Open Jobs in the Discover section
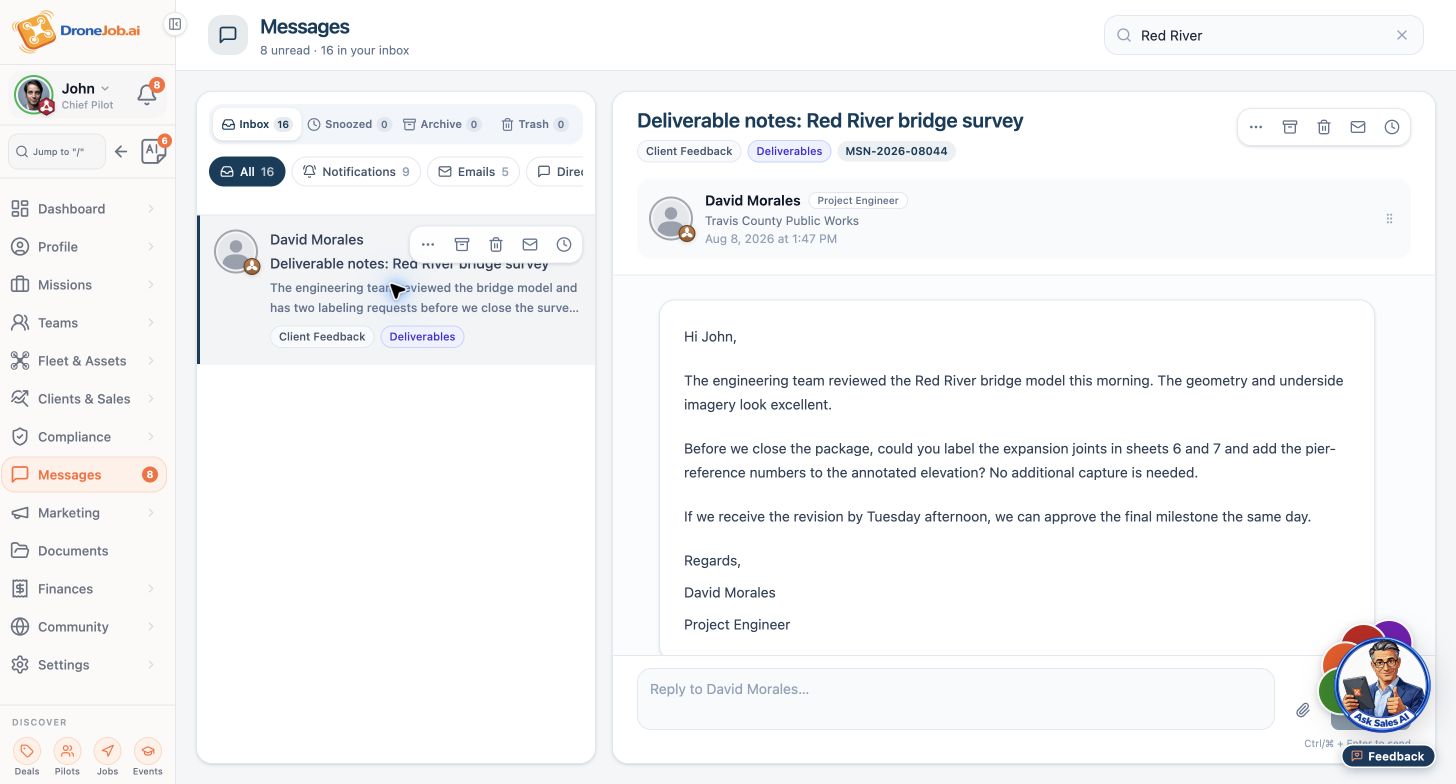The image size is (1456, 784). [107, 757]
